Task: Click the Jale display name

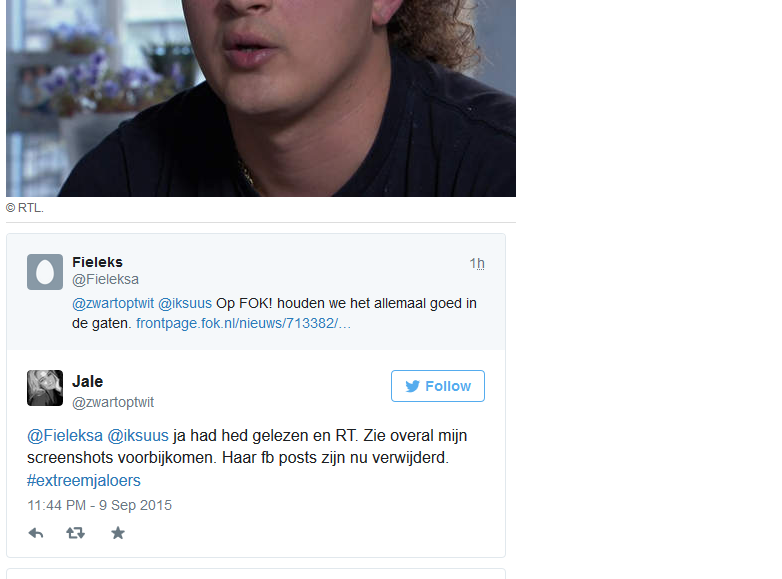Action: coord(88,382)
